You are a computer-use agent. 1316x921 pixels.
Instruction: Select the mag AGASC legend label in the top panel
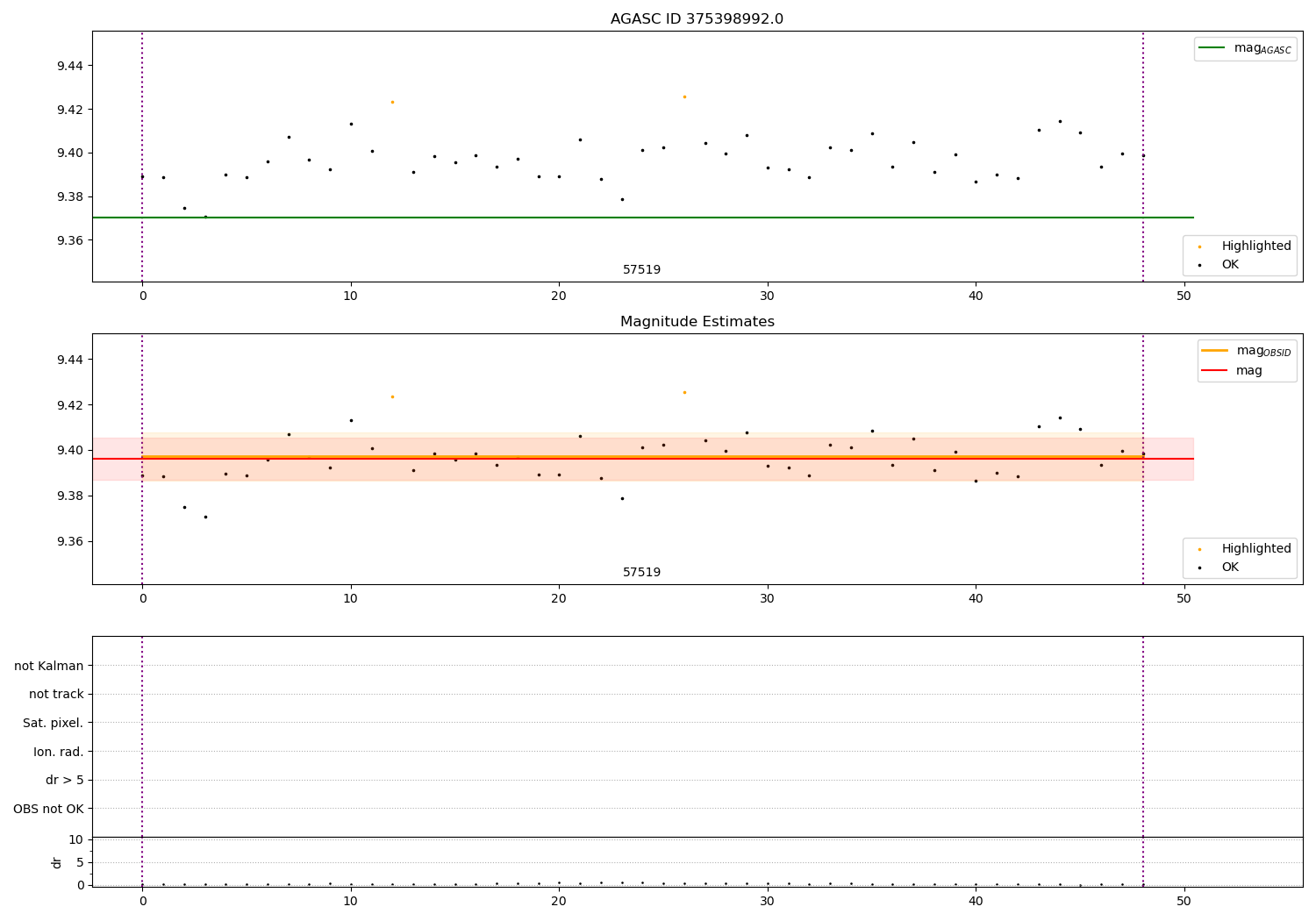(x=1262, y=48)
